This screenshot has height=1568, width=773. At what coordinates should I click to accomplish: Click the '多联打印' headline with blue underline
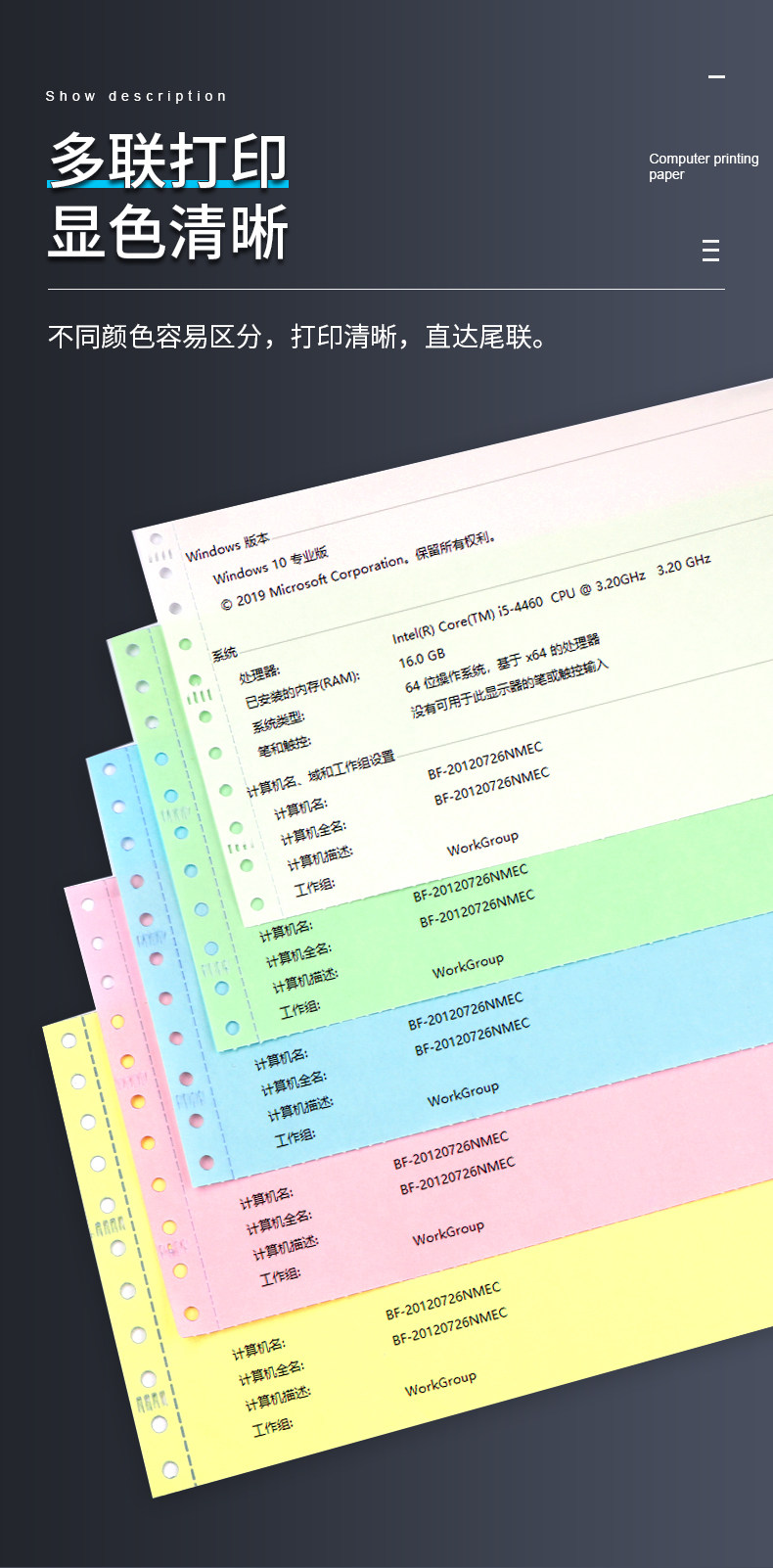[168, 160]
